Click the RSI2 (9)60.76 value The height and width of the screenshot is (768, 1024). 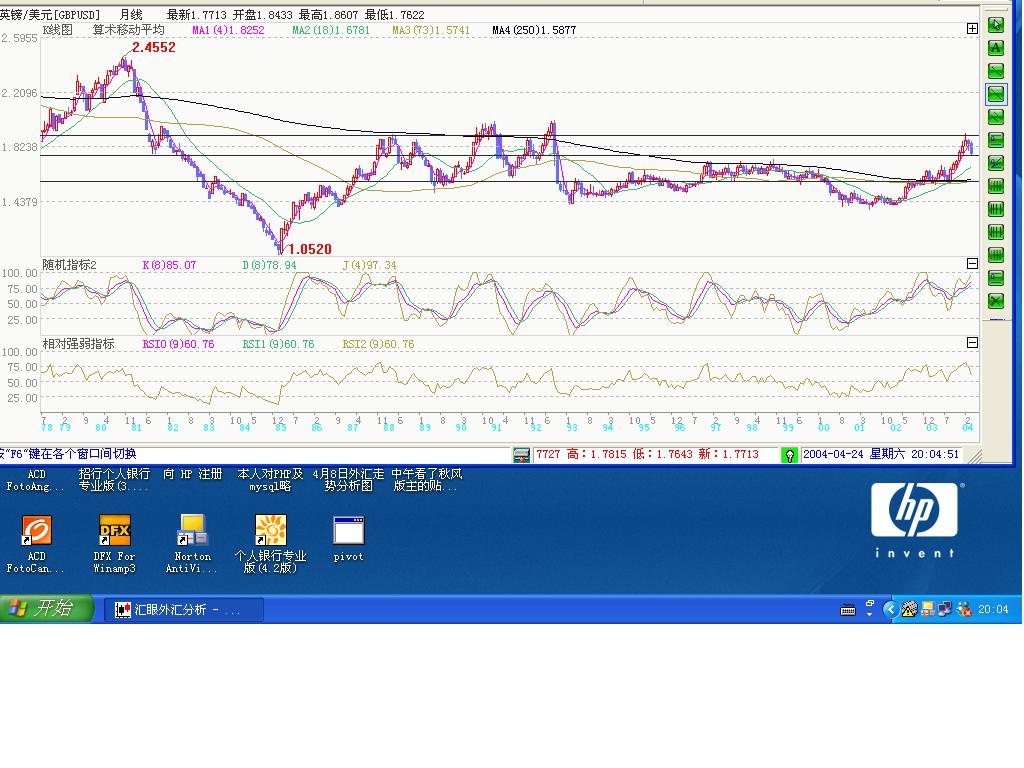pos(378,344)
